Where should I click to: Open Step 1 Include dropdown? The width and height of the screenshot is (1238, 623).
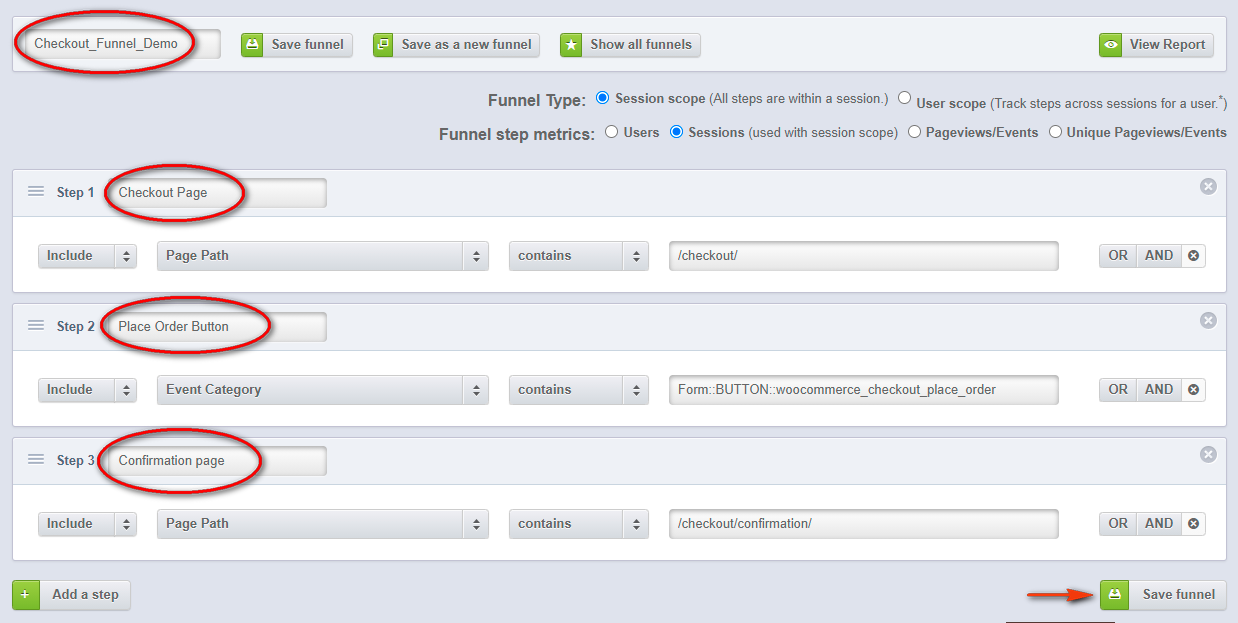[88, 256]
